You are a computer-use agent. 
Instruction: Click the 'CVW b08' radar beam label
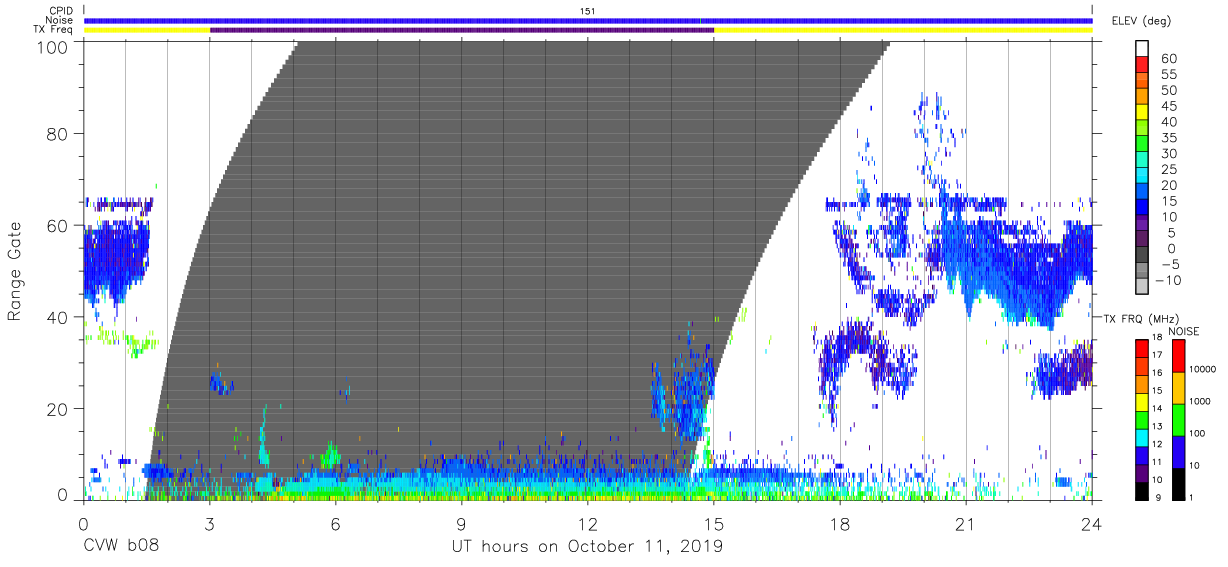pyautogui.click(x=121, y=547)
